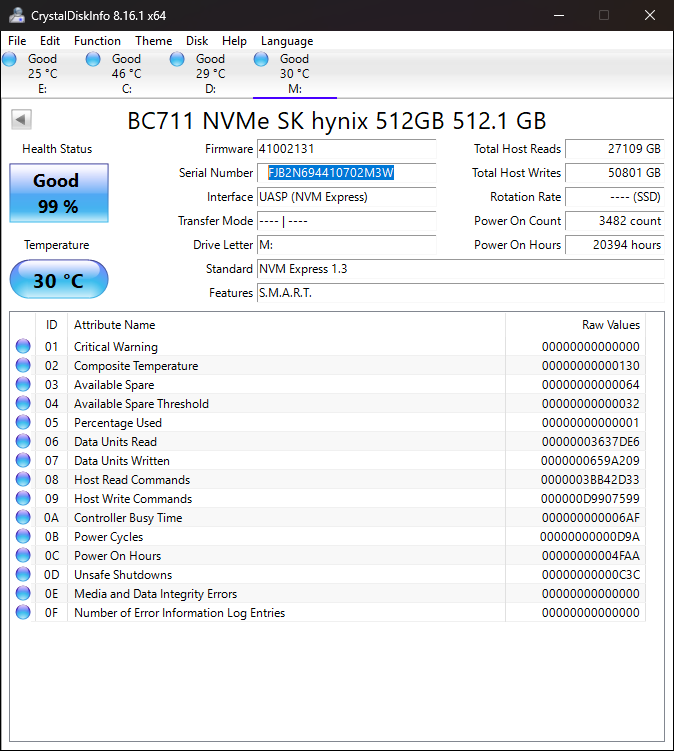Click the 30 °C temperature button
Viewport: 674px width, 751px height.
click(x=59, y=279)
